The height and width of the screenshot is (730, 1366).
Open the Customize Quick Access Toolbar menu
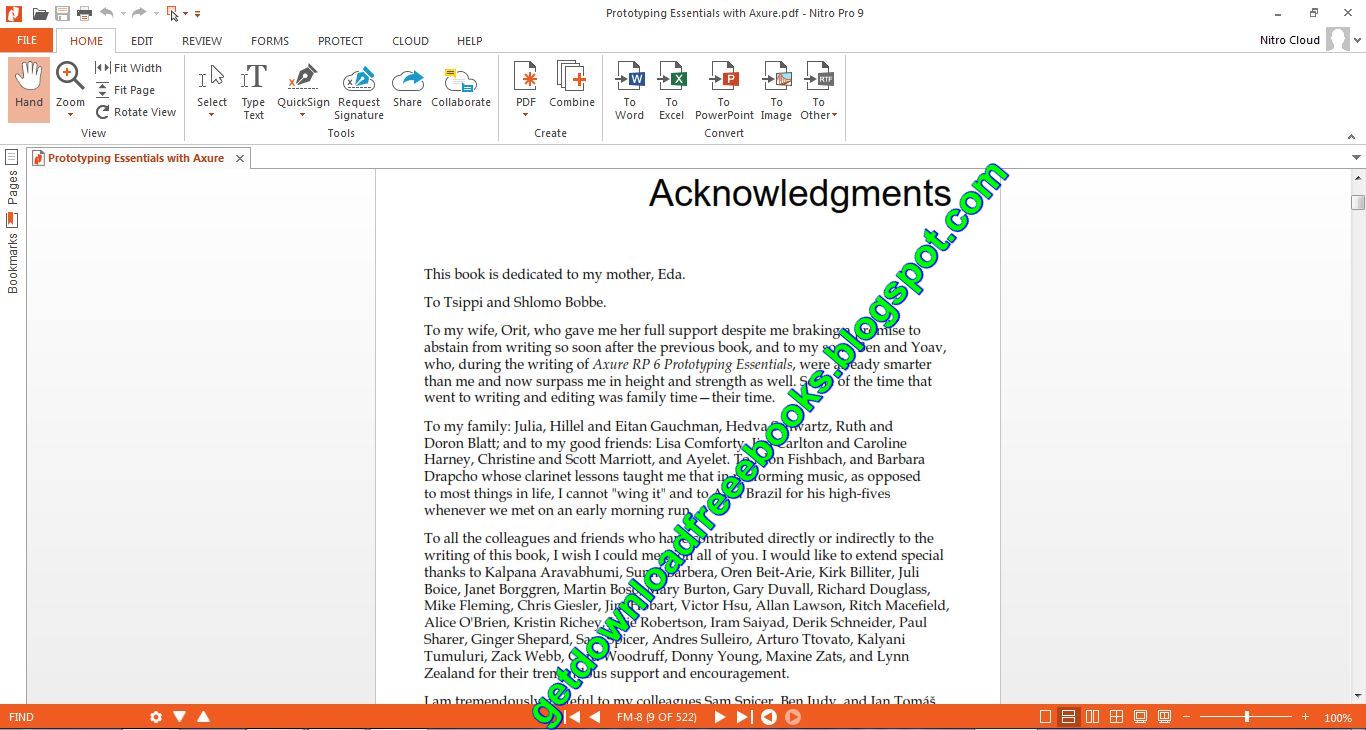198,14
